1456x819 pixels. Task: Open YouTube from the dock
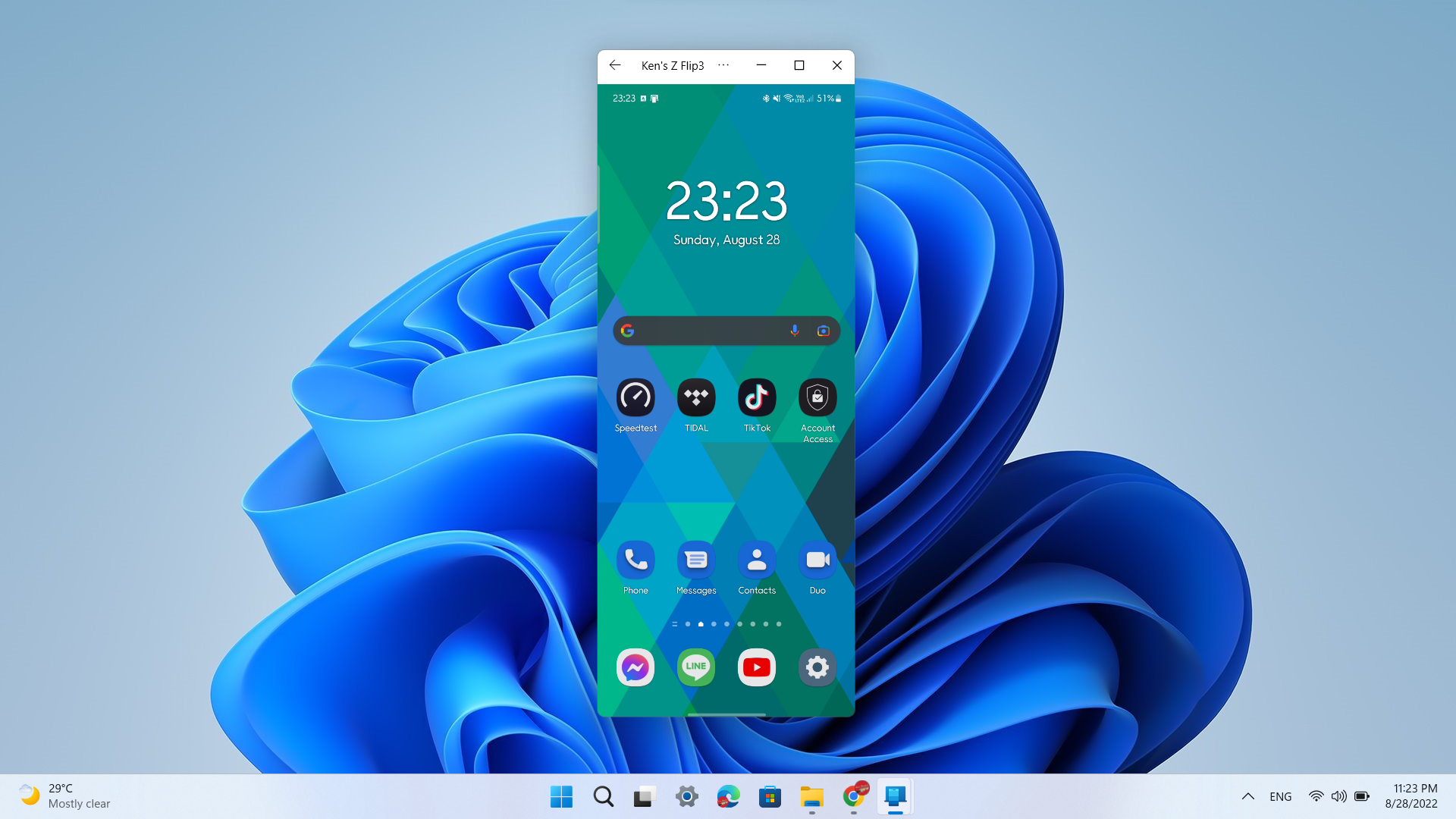click(x=756, y=667)
